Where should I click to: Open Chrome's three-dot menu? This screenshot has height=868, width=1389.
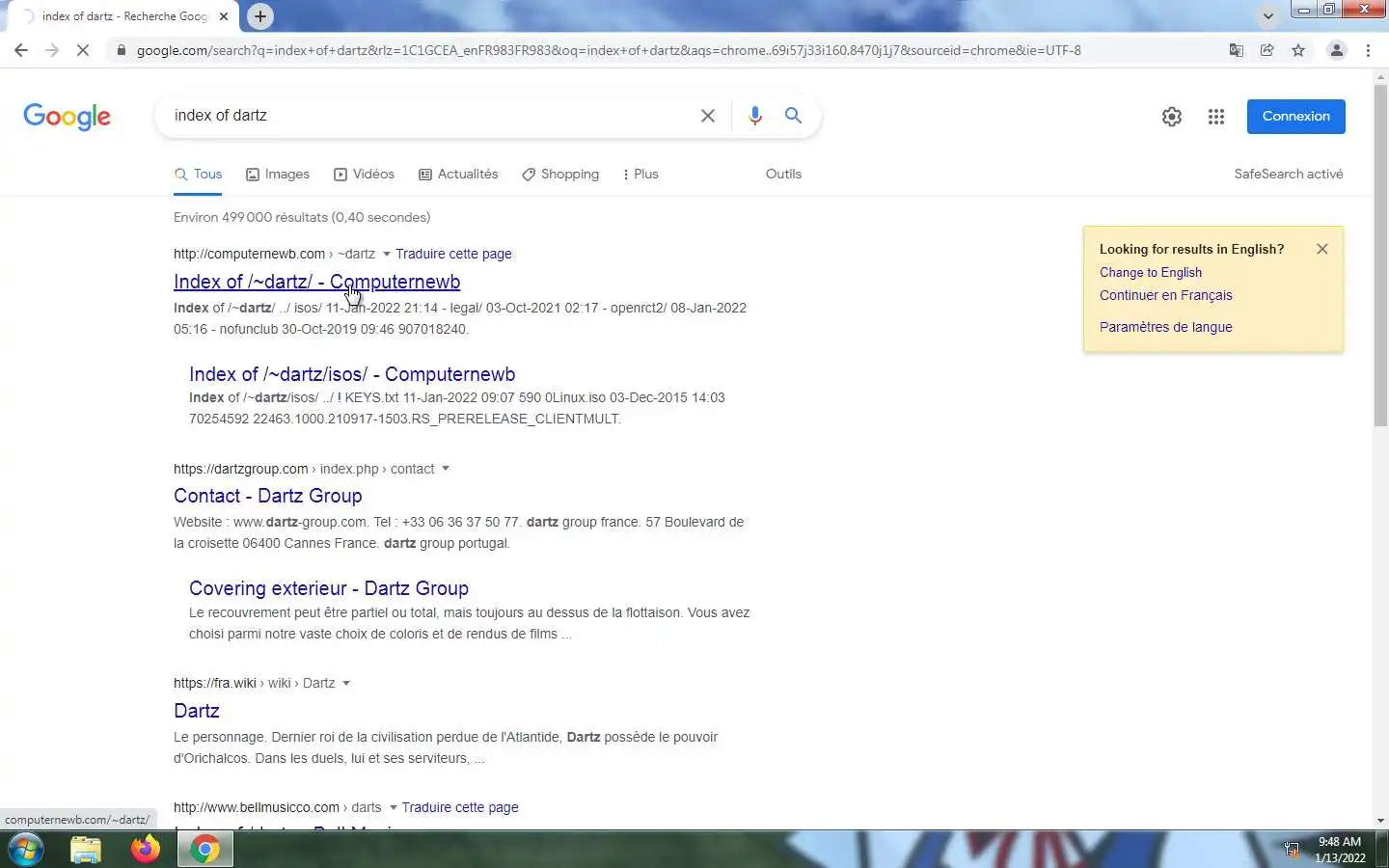pyautogui.click(x=1369, y=50)
